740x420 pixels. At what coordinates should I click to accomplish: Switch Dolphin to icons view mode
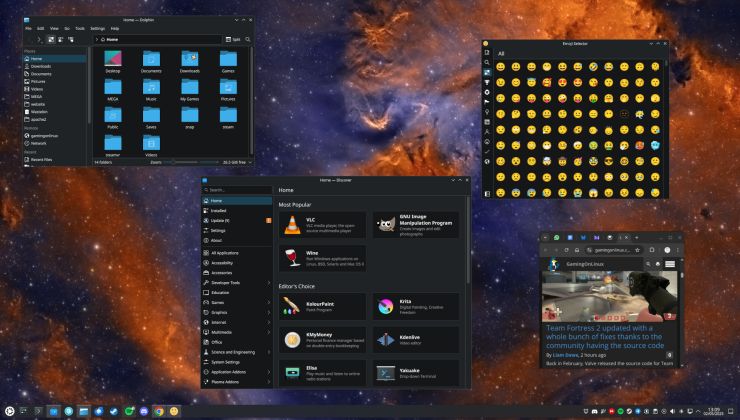coord(51,39)
